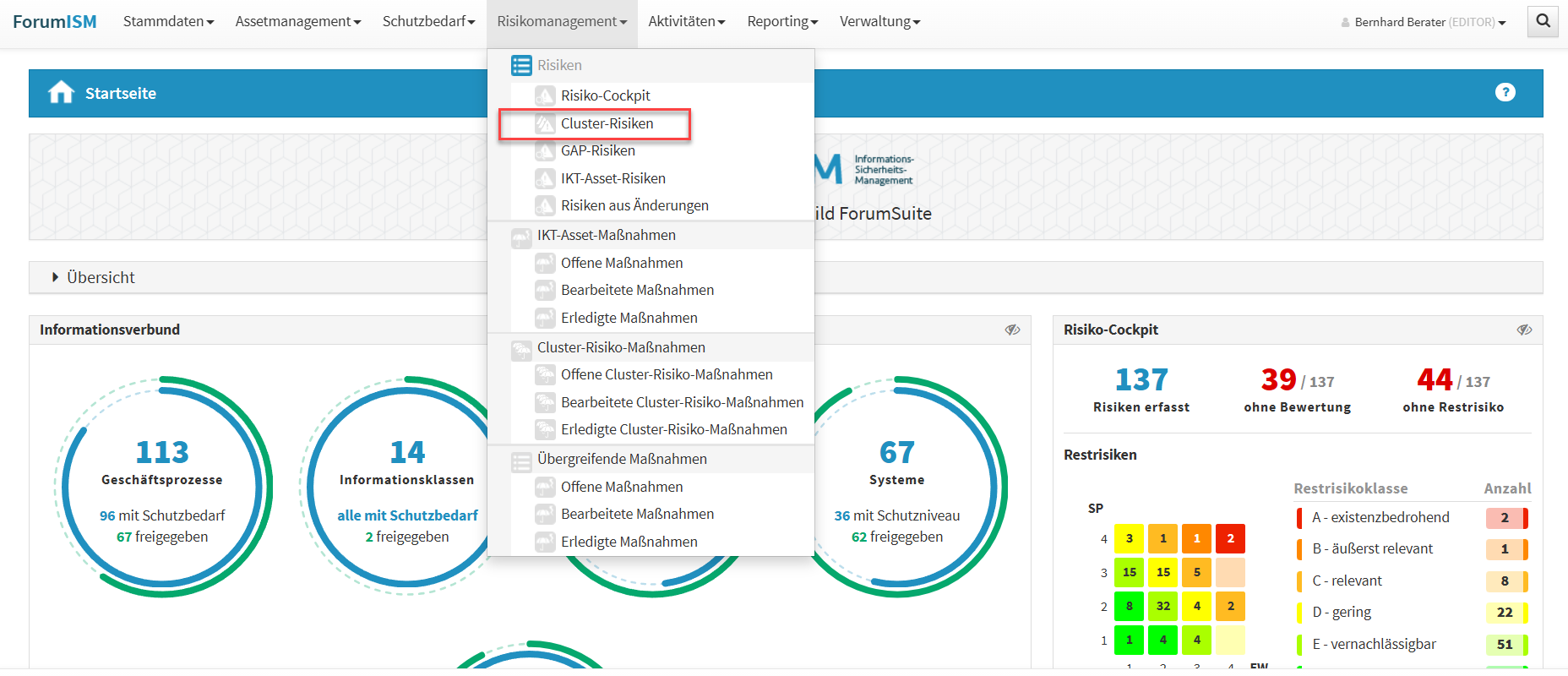Click the ForumISM logo link

[x=55, y=21]
